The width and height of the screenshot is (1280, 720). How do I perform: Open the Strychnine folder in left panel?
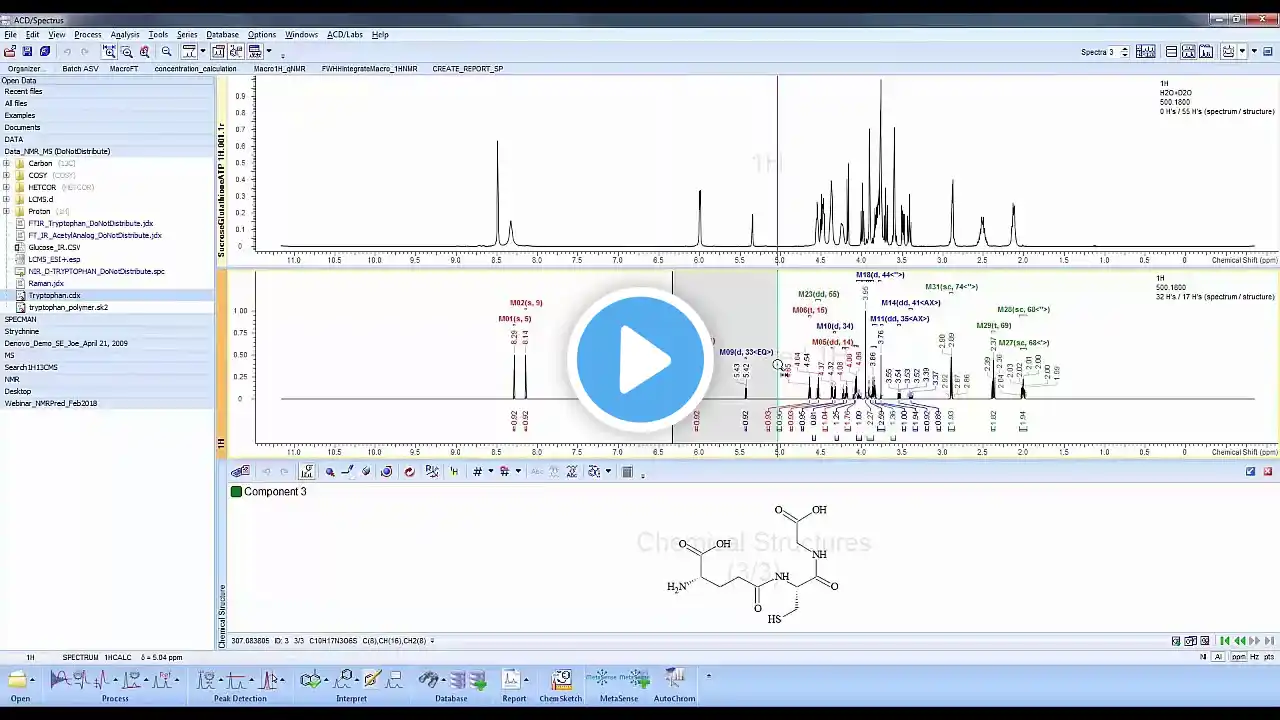(22, 332)
